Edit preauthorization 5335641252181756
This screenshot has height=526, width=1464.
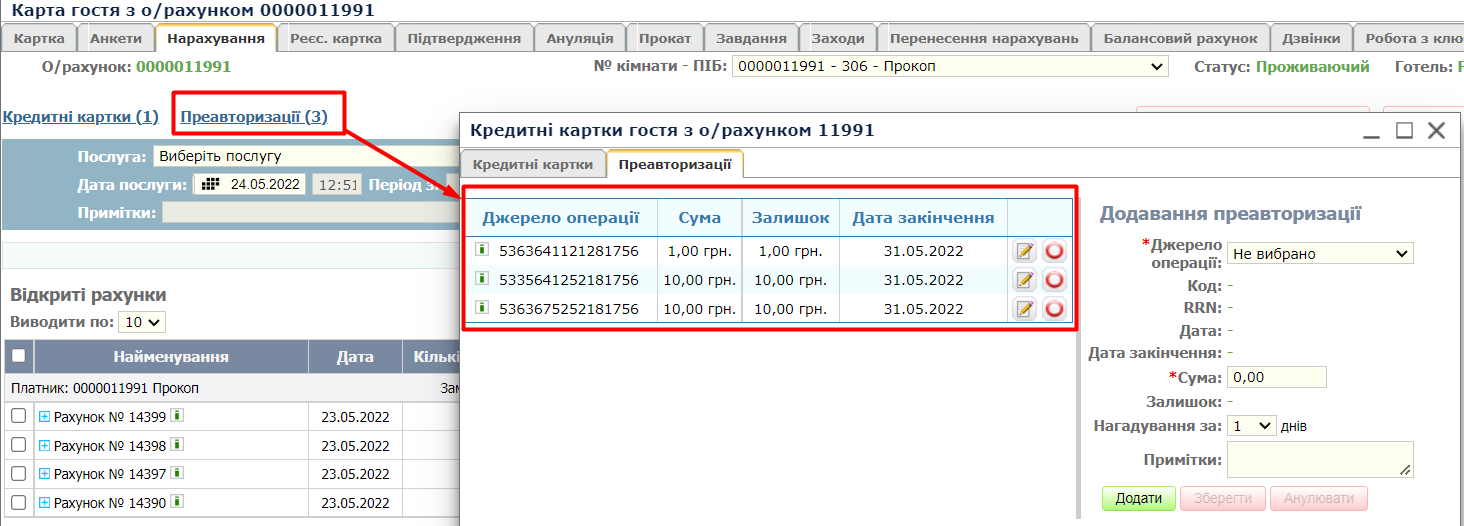click(x=1024, y=280)
